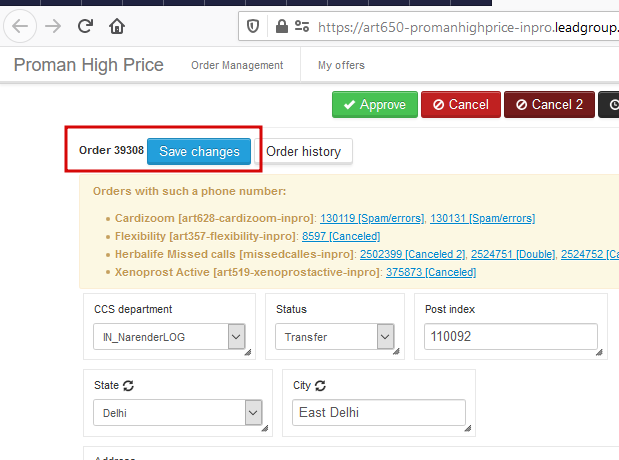Screen dimensions: 619x460
Task: Save changes to the order
Action: click(x=199, y=151)
